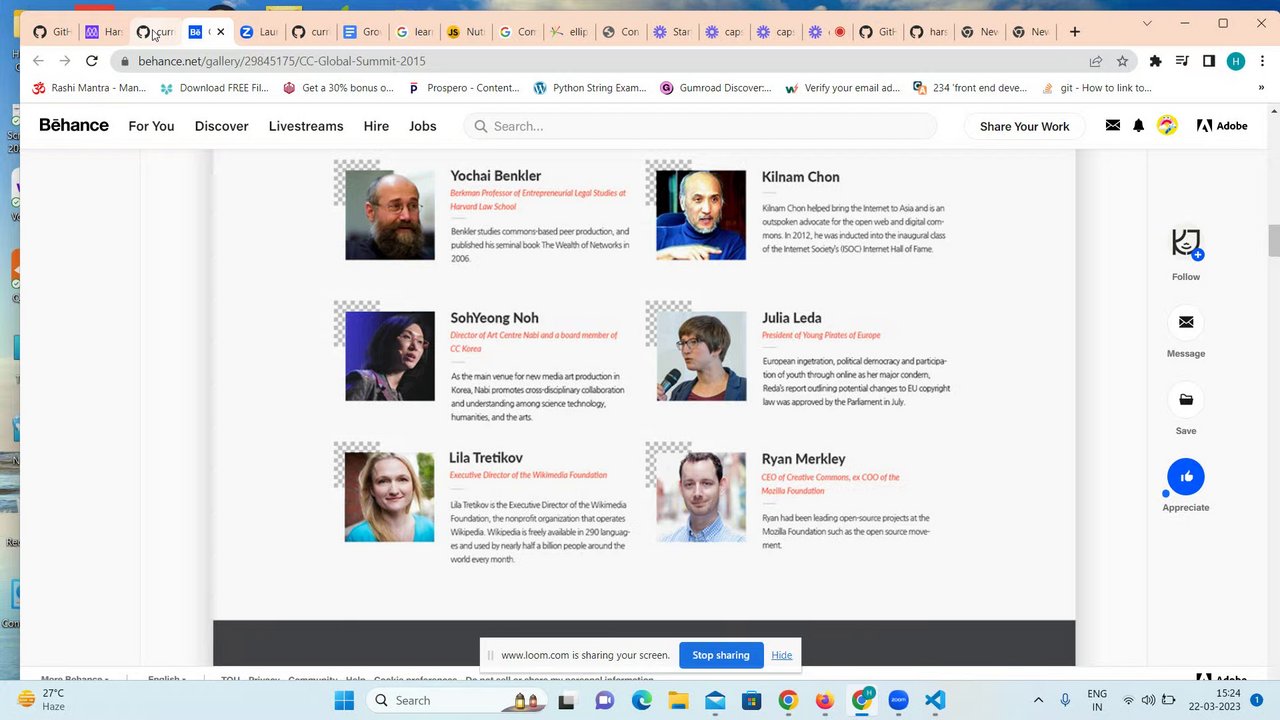Viewport: 1280px width, 720px height.
Task: Click the Adobe logo link
Action: click(x=1222, y=126)
